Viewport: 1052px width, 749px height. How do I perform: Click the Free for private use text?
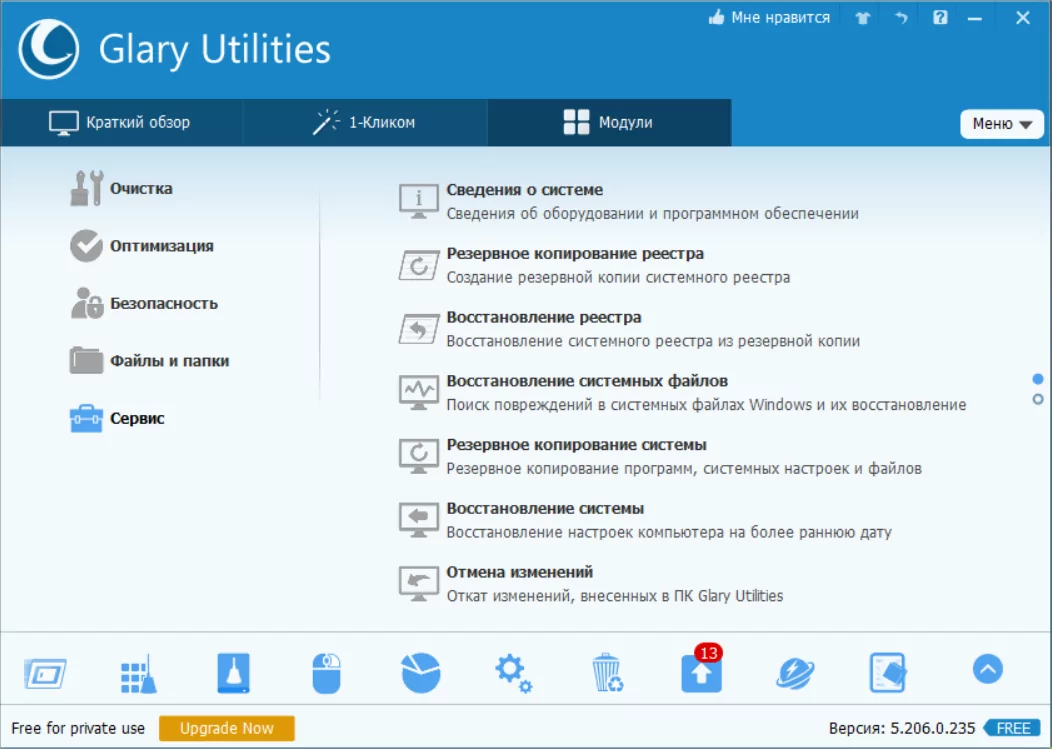78,728
